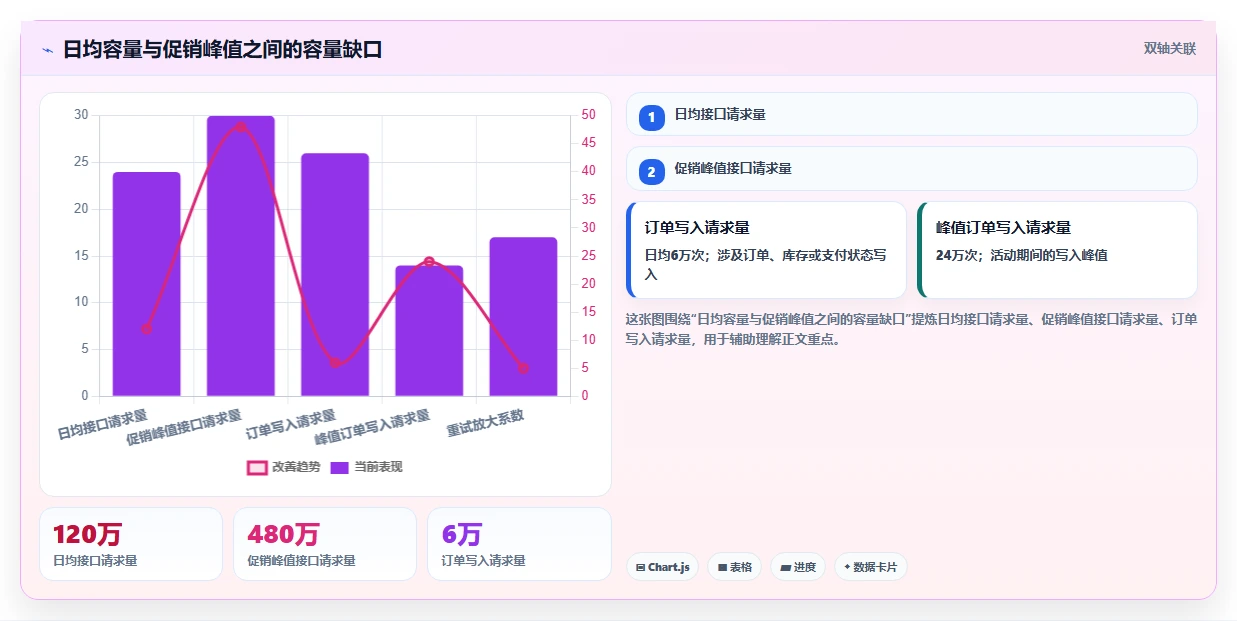
Task: Click line point on 峰值订单写入请求量 bar
Action: (429, 262)
